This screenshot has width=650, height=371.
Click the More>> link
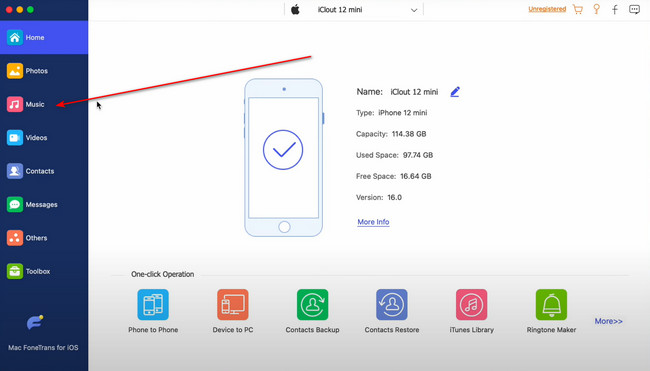pos(608,321)
